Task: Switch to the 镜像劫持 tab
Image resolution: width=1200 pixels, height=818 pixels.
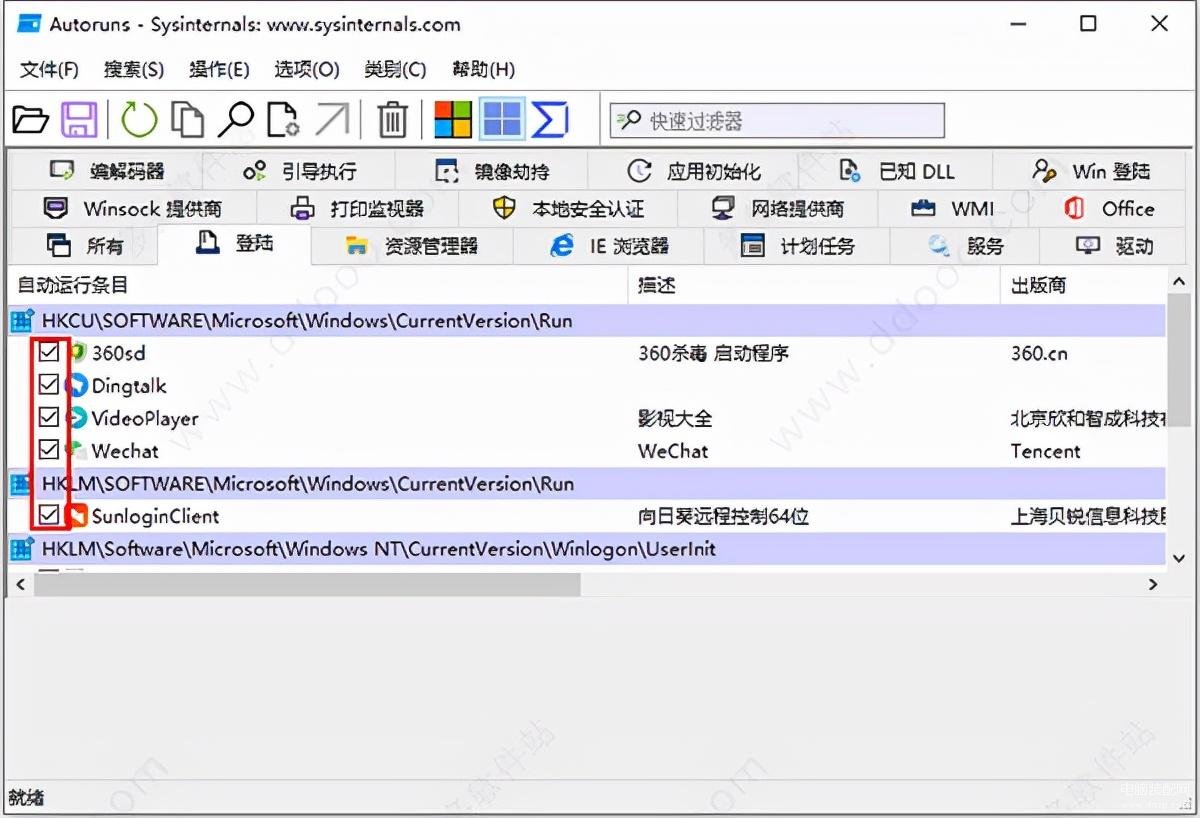Action: pyautogui.click(x=492, y=171)
